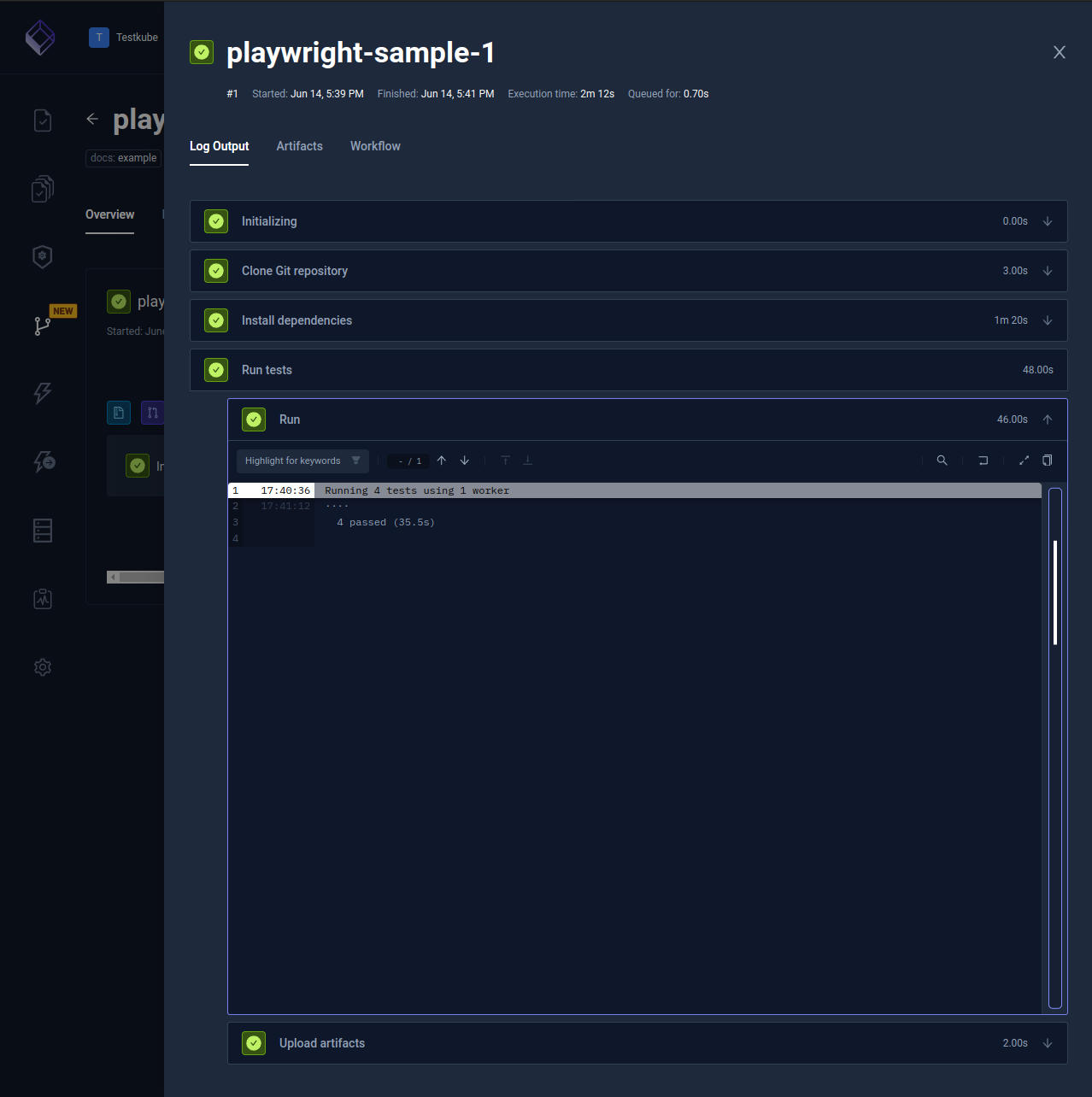Collapse the Run step log section
This screenshot has height=1097, width=1092.
[1048, 419]
